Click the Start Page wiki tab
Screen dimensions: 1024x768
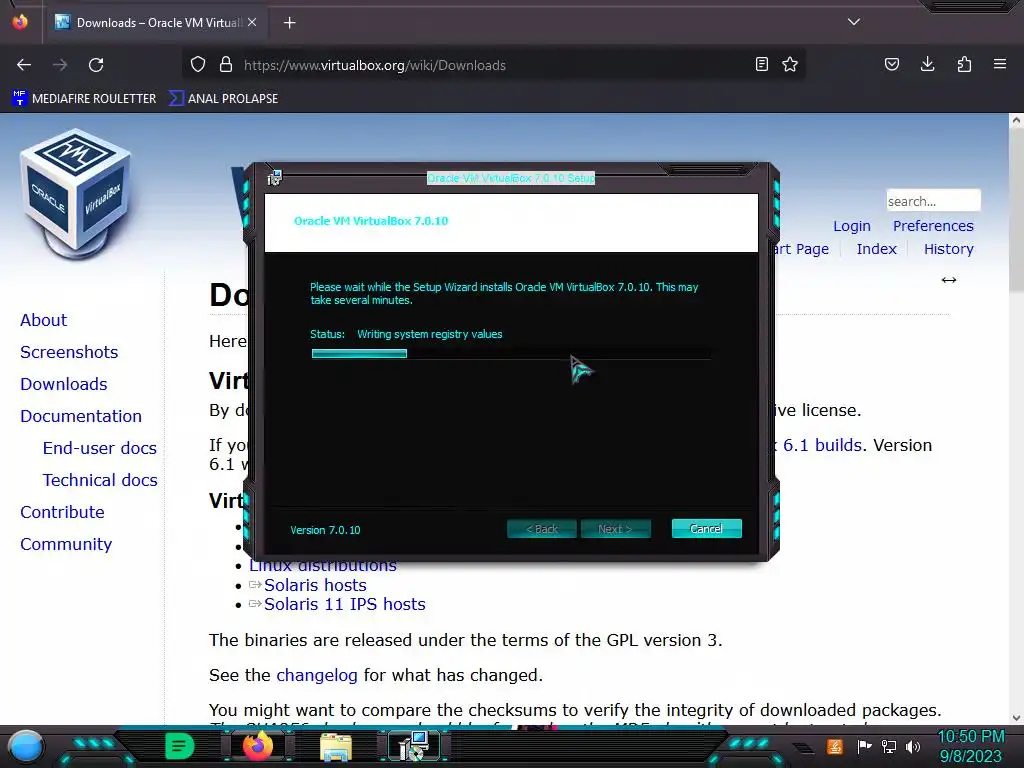801,249
